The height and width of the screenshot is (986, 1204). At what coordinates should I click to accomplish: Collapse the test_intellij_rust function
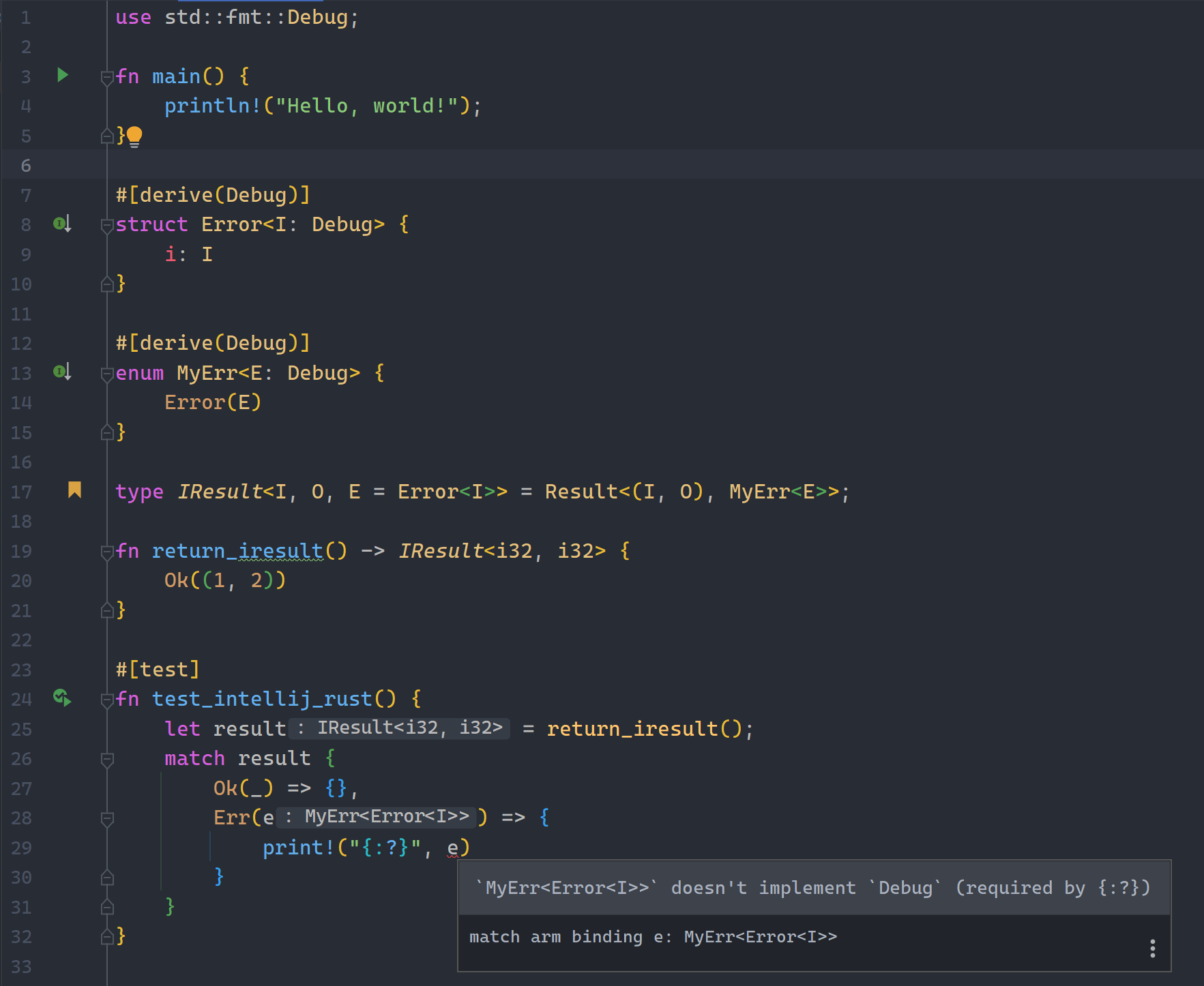click(x=106, y=698)
